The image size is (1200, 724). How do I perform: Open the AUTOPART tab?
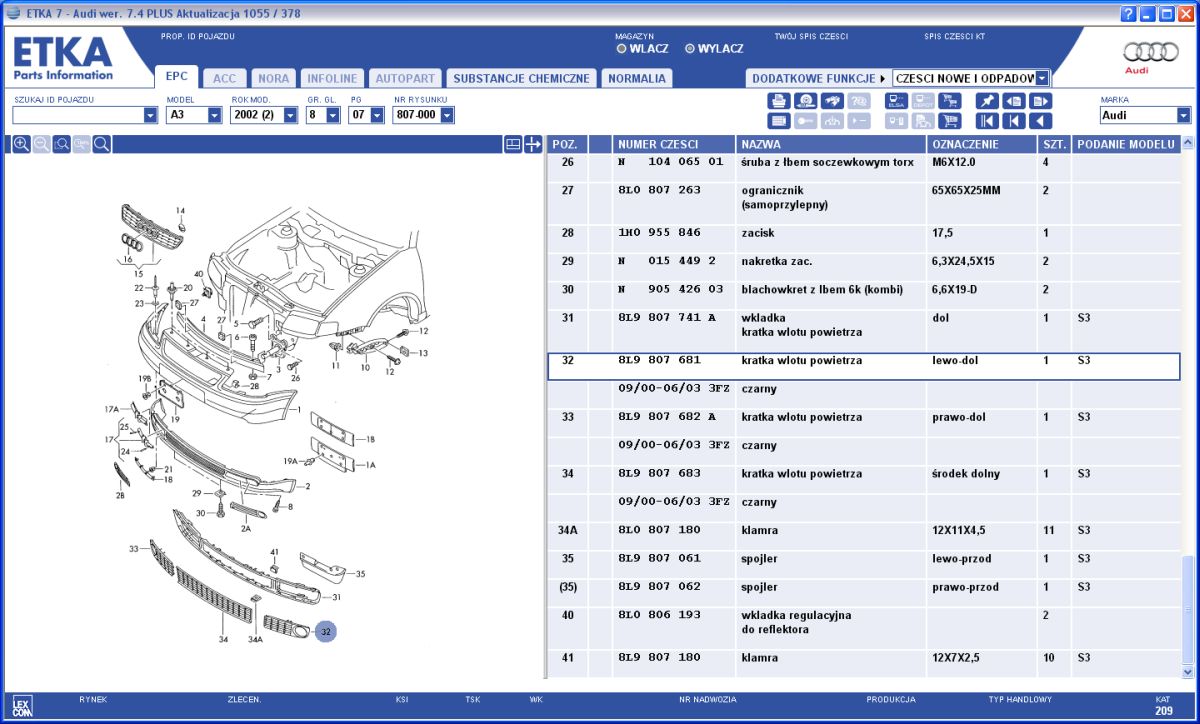405,78
